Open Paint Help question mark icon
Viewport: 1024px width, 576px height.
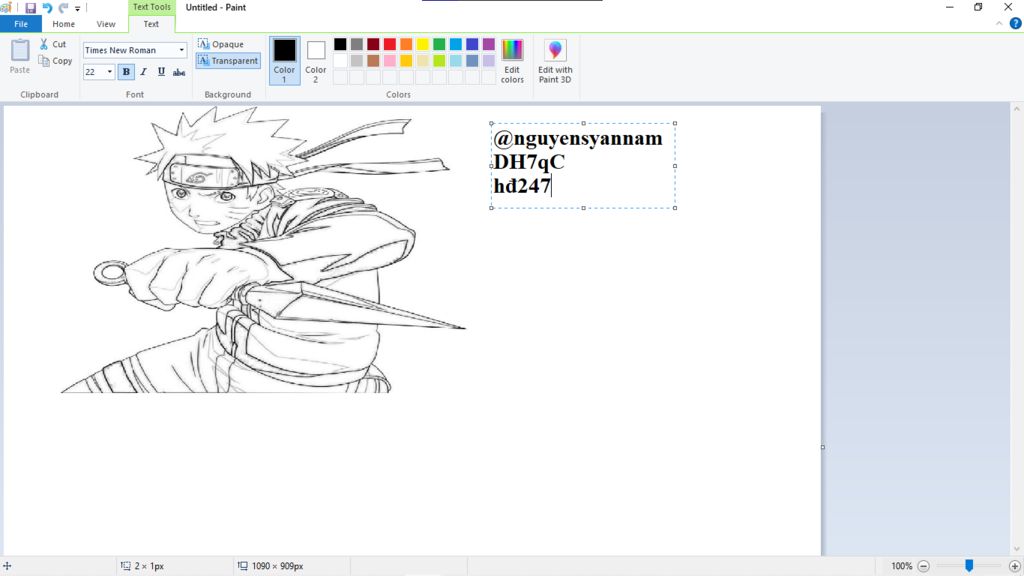click(1016, 24)
